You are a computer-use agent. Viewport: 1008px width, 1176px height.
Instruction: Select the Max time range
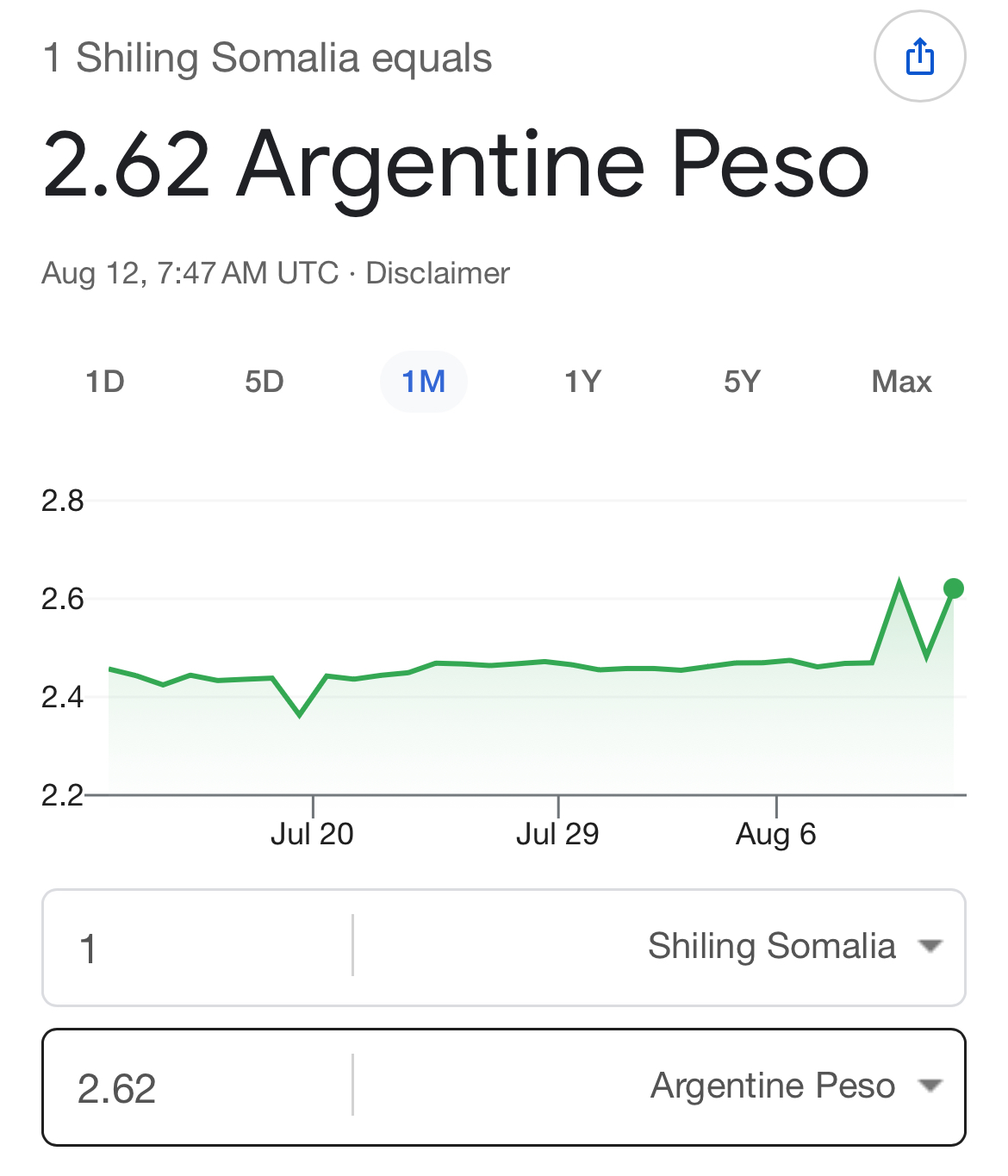click(x=901, y=382)
